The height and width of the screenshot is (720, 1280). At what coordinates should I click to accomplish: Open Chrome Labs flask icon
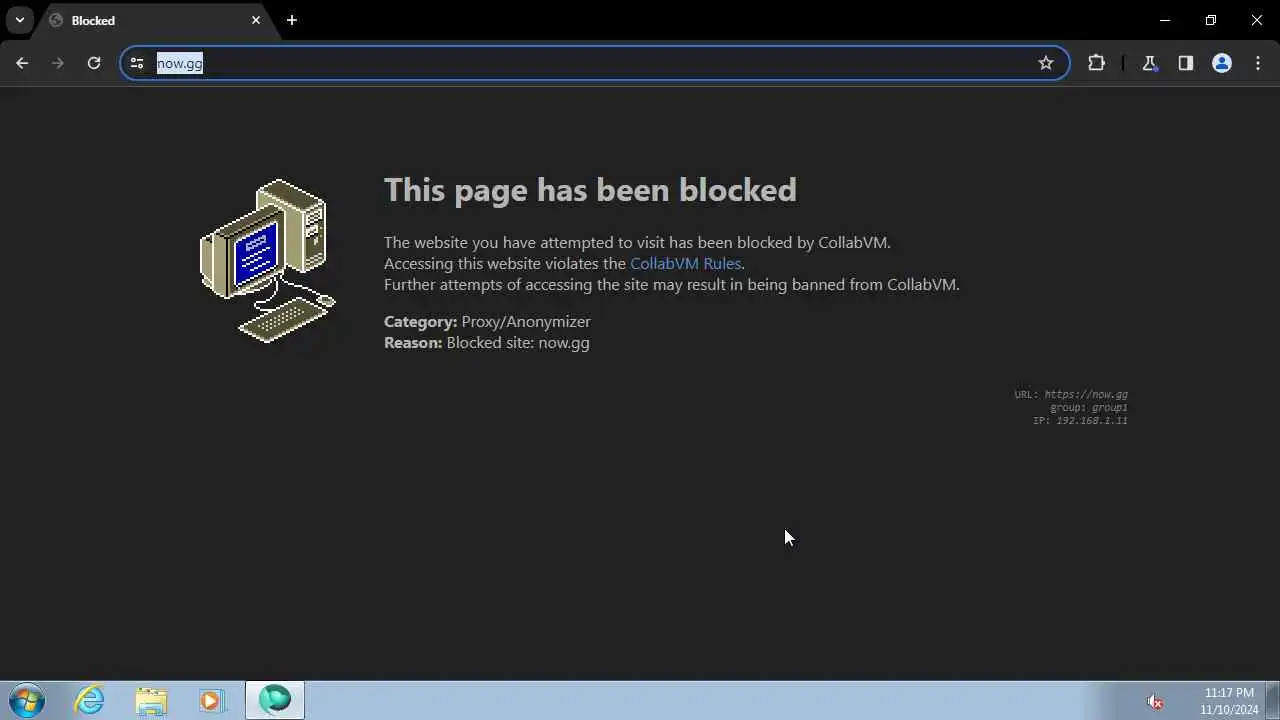[1150, 63]
